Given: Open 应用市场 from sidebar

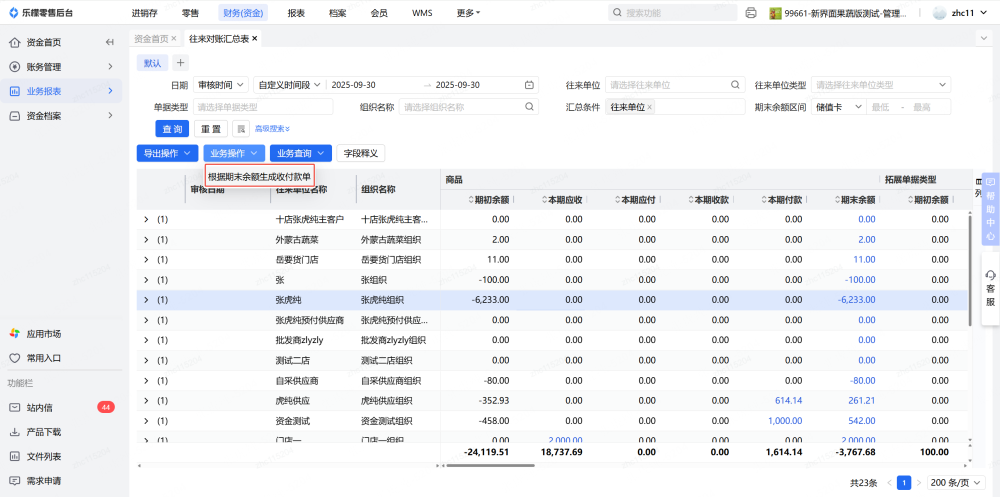Looking at the screenshot, I should tap(43, 333).
